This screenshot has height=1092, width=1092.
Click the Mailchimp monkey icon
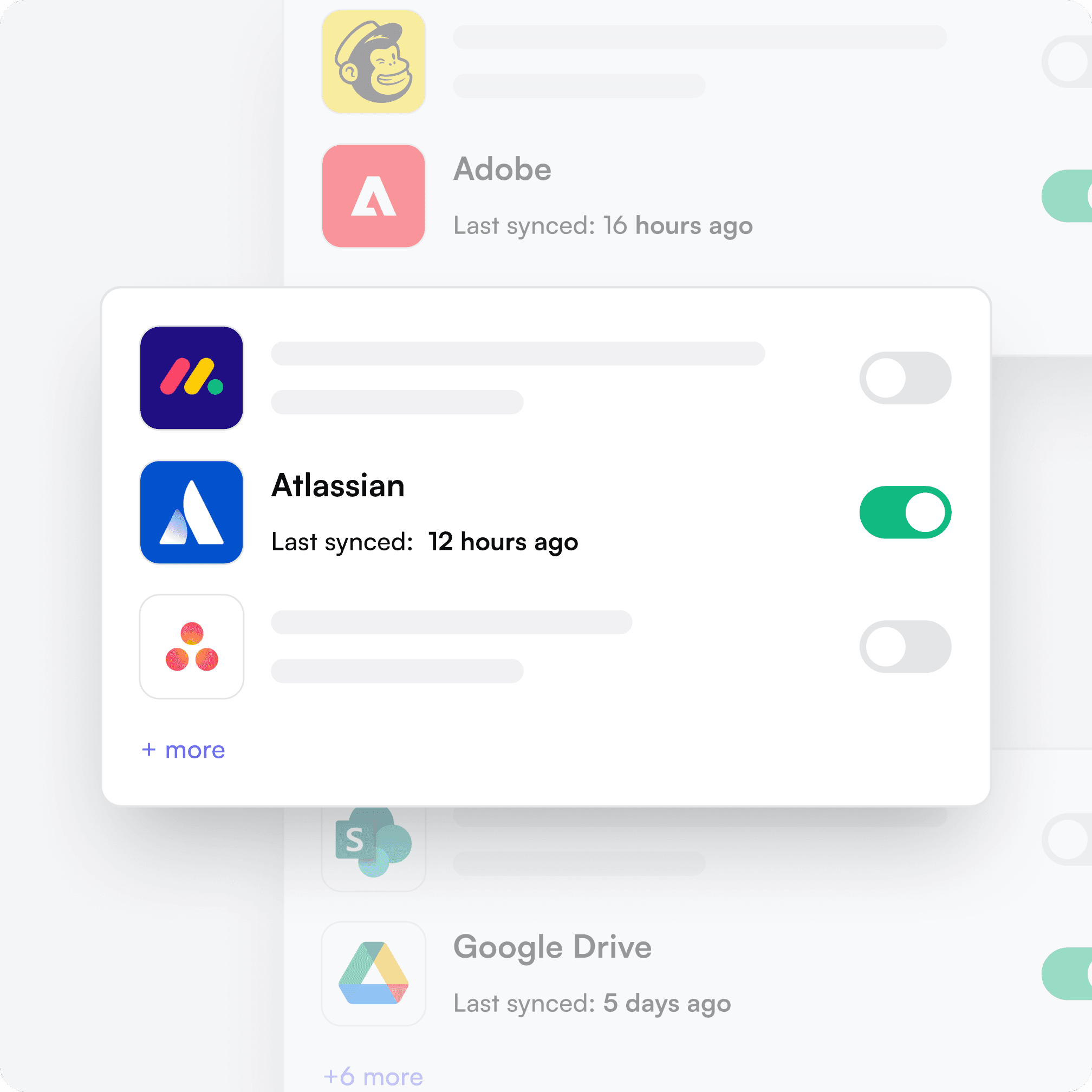click(373, 61)
